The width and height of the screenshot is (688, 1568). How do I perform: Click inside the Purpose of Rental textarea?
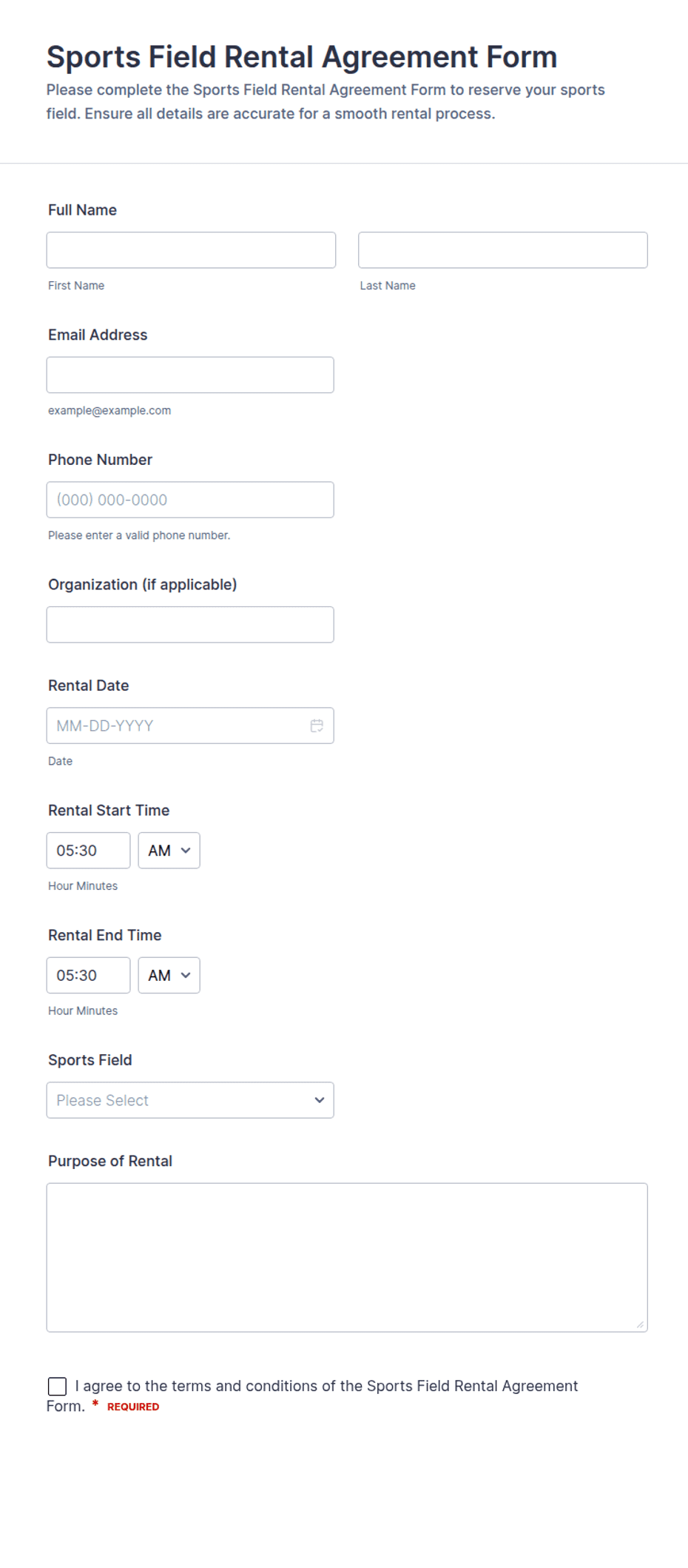coord(347,1258)
